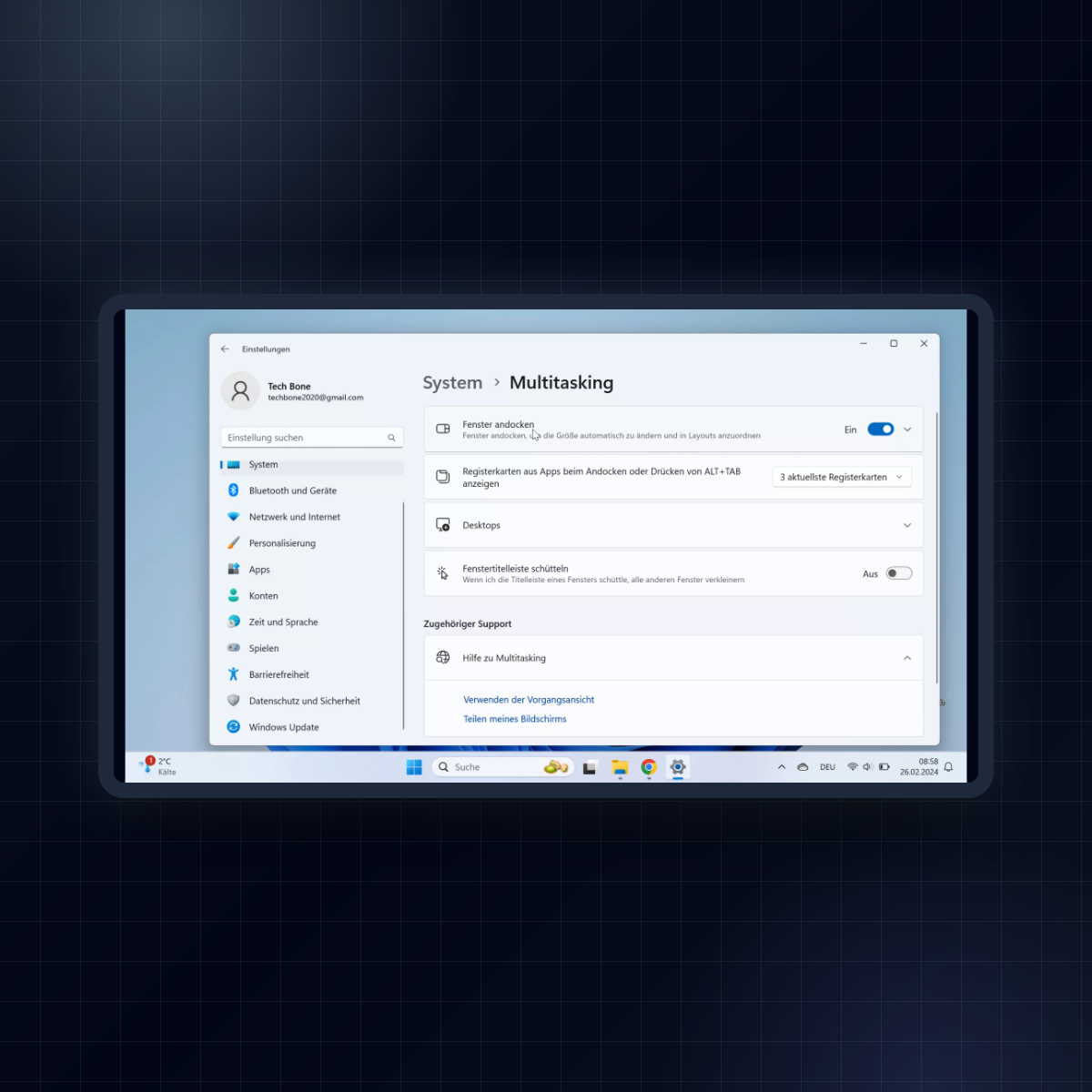Screen dimensions: 1092x1092
Task: Click techbone2020@gmail.com account text
Action: pos(316,398)
